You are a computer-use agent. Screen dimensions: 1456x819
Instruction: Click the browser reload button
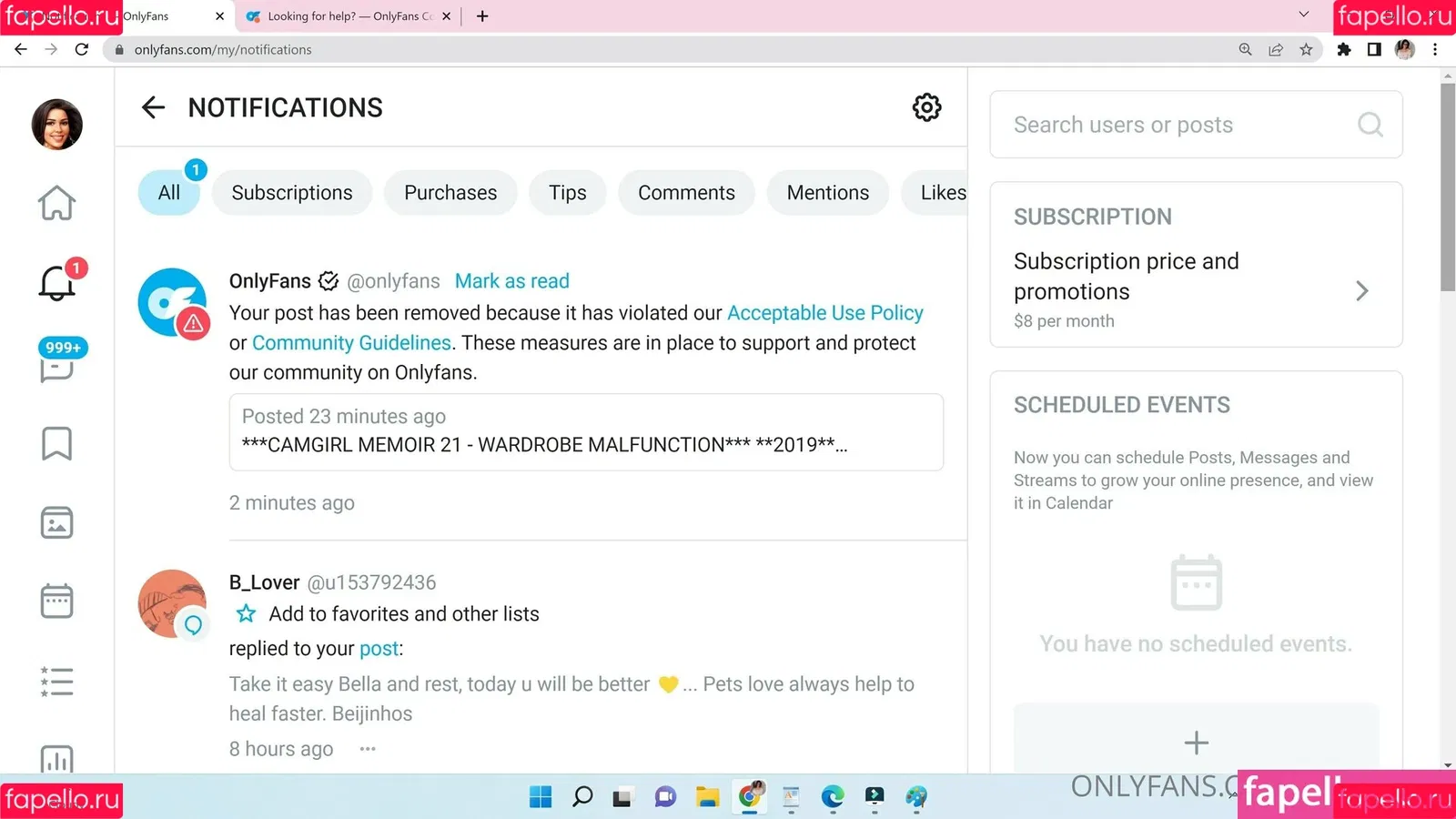click(82, 49)
